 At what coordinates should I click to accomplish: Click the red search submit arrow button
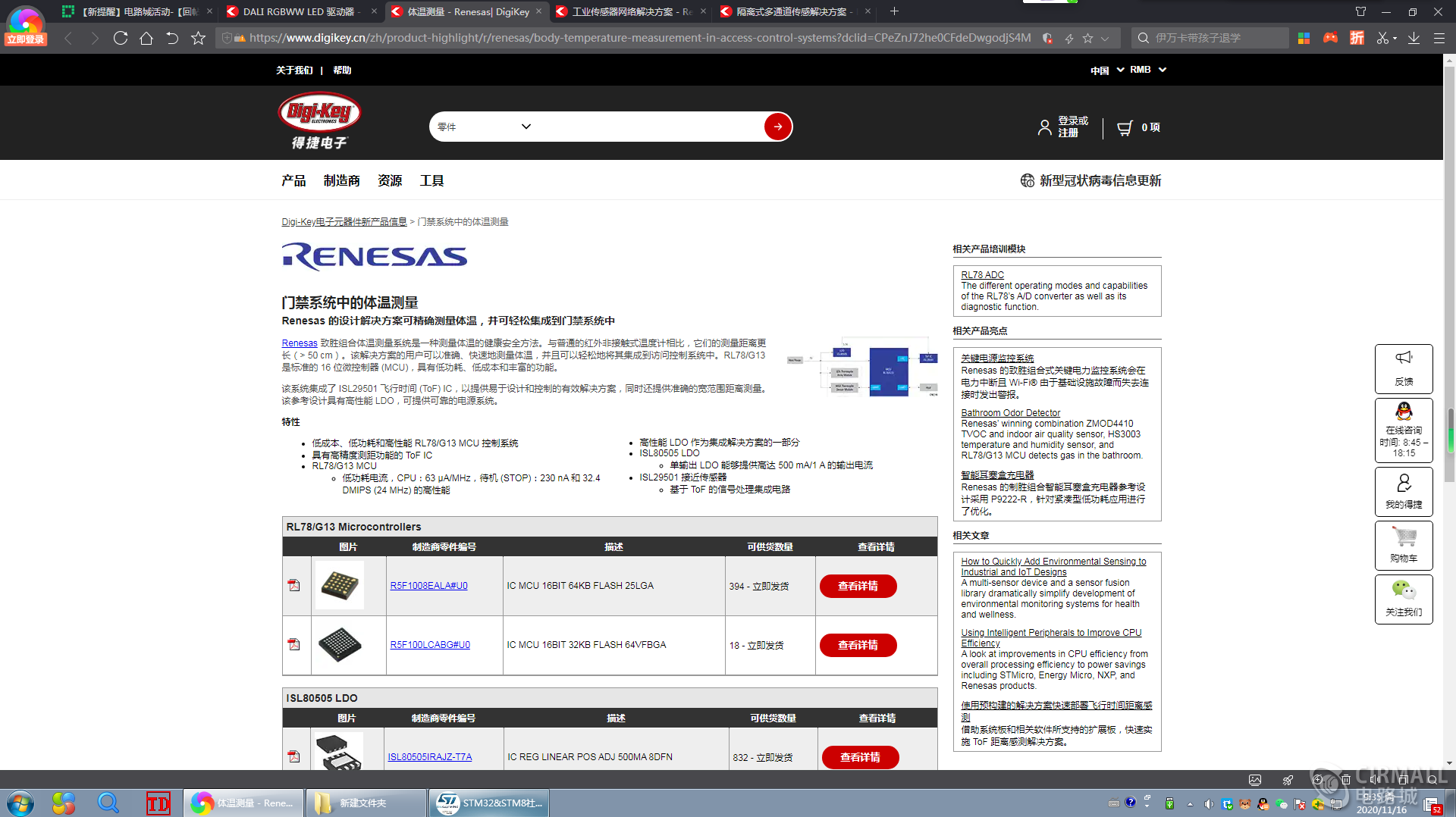coord(778,127)
